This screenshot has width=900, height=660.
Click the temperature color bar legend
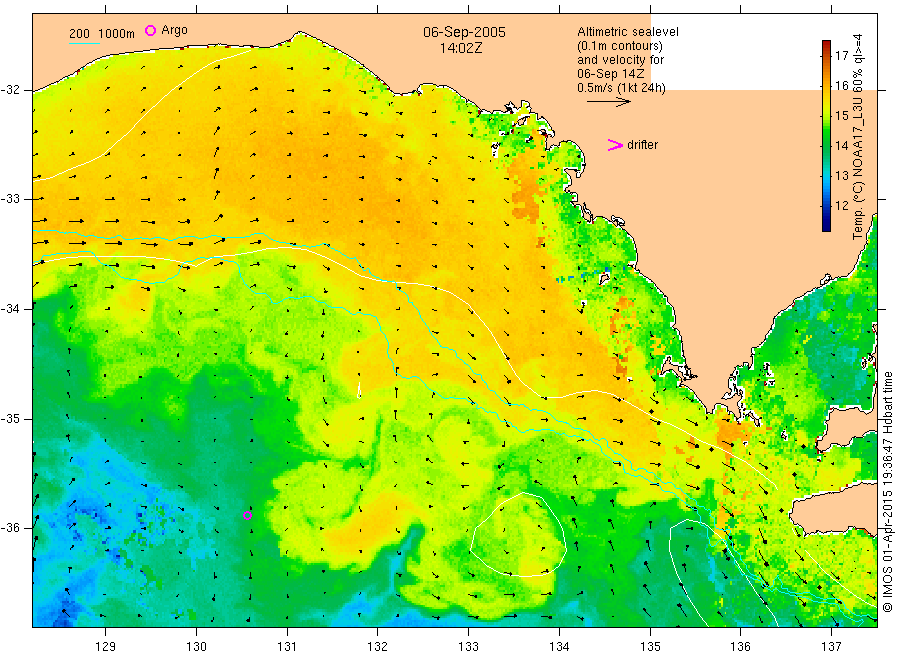(826, 136)
